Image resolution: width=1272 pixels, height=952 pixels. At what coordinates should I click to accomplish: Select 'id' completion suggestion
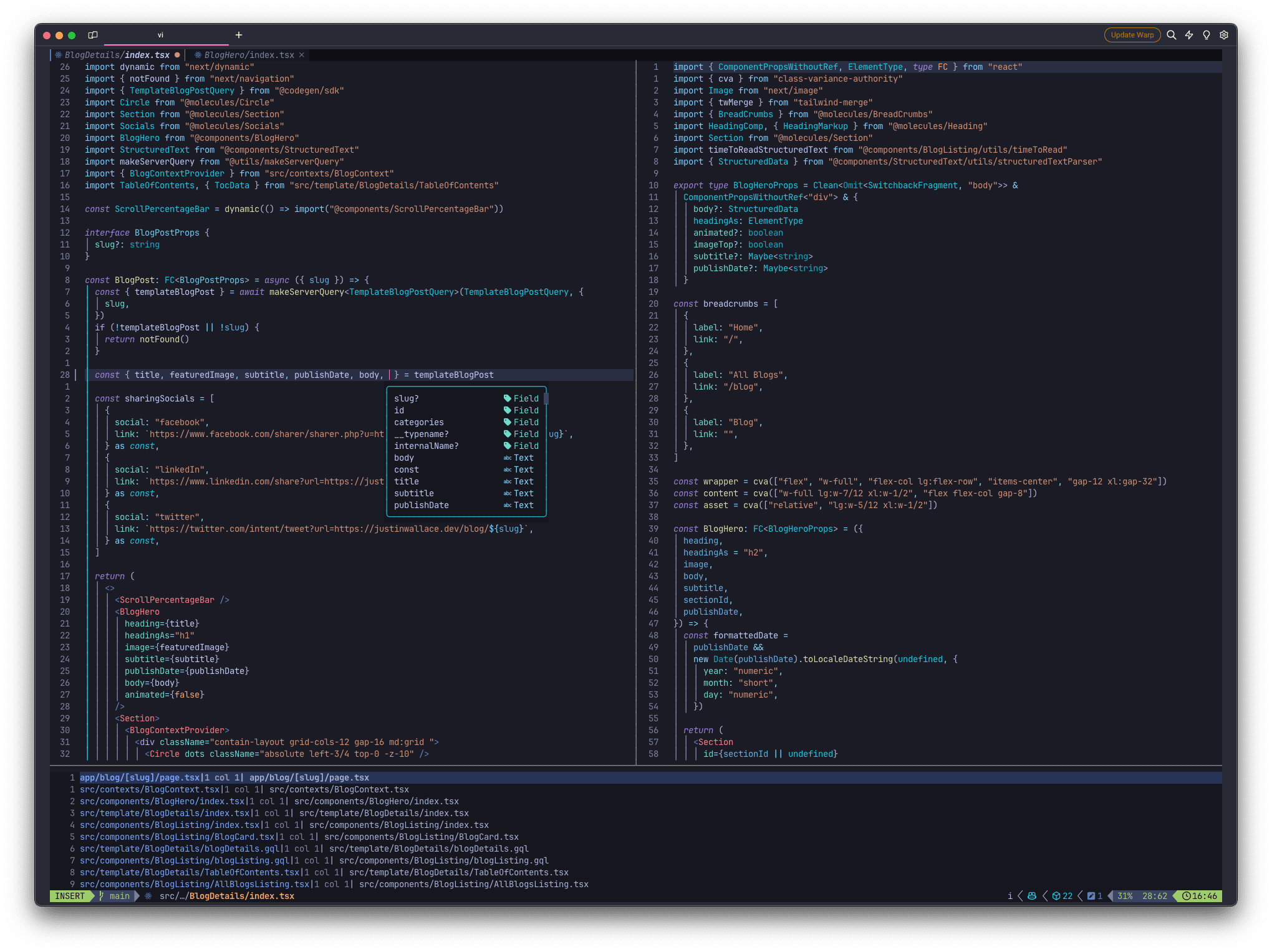pos(465,410)
